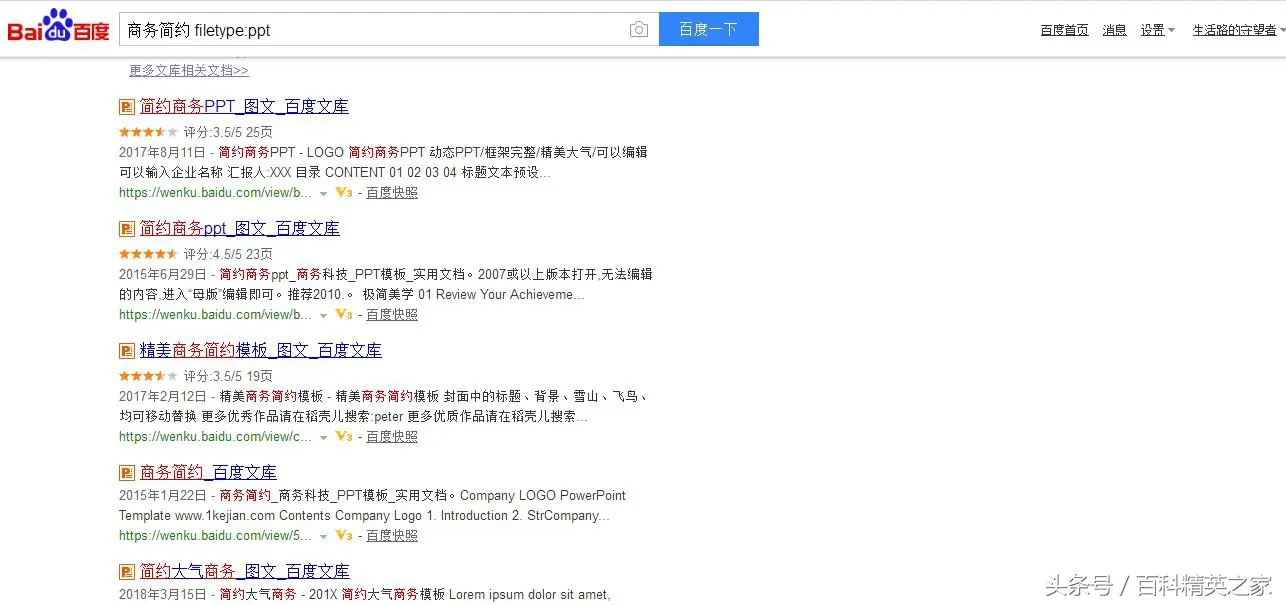Click snippet line starting 均可移动替换 更多优秀作品
This screenshot has height=605, width=1286.
(x=353, y=416)
